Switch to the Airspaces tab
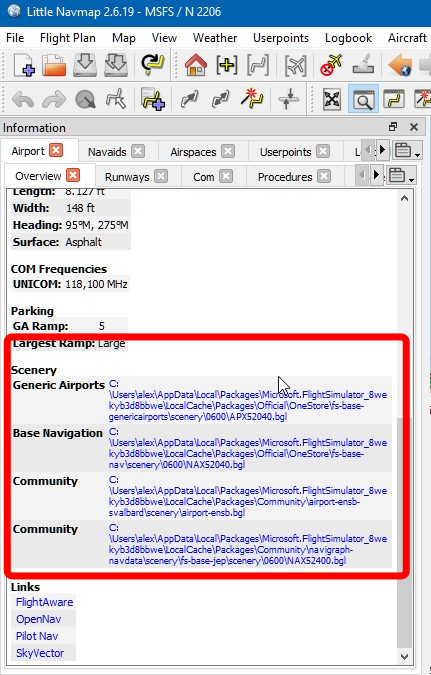 coord(193,152)
